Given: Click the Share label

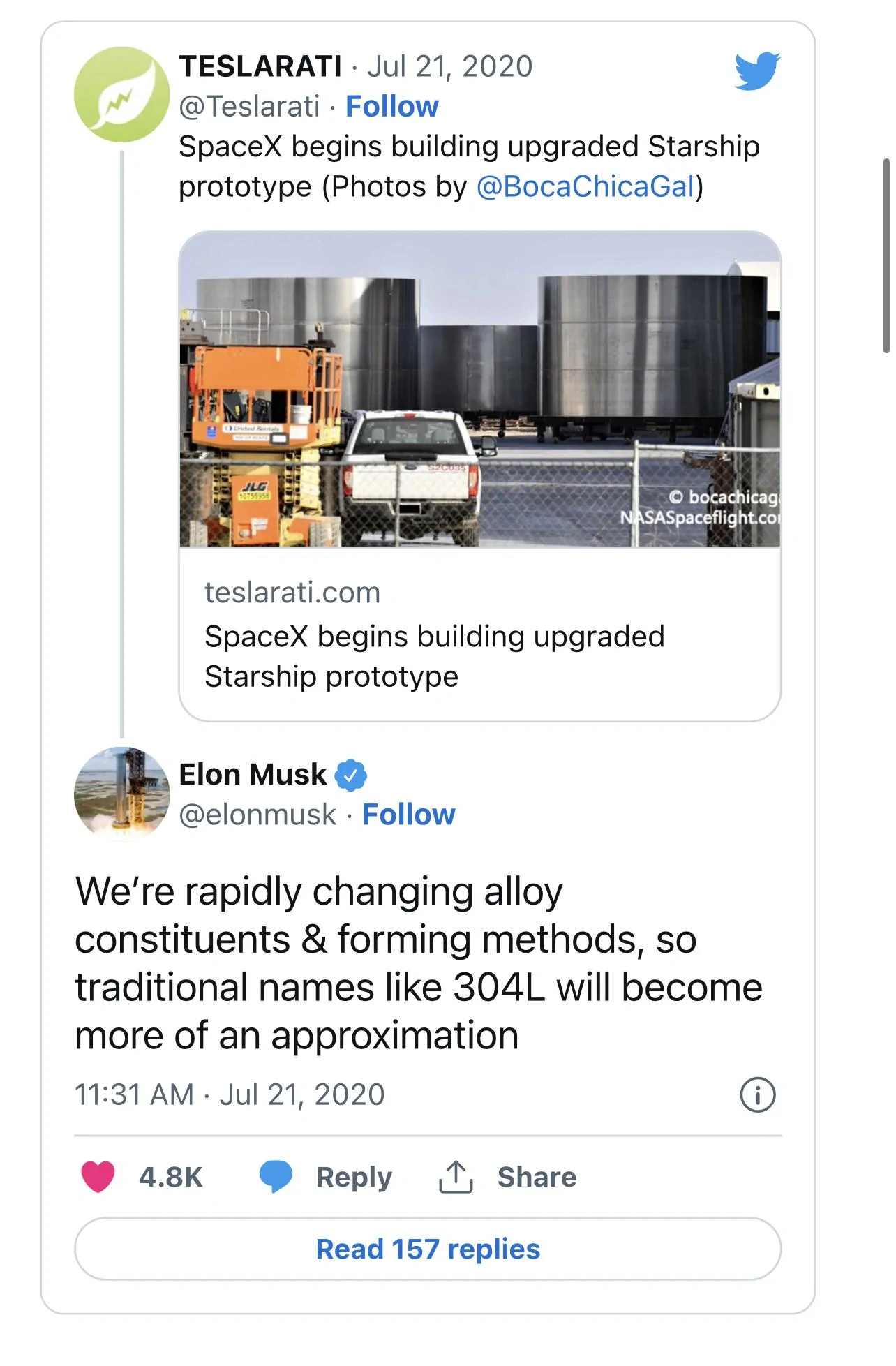Looking at the screenshot, I should tap(537, 1177).
